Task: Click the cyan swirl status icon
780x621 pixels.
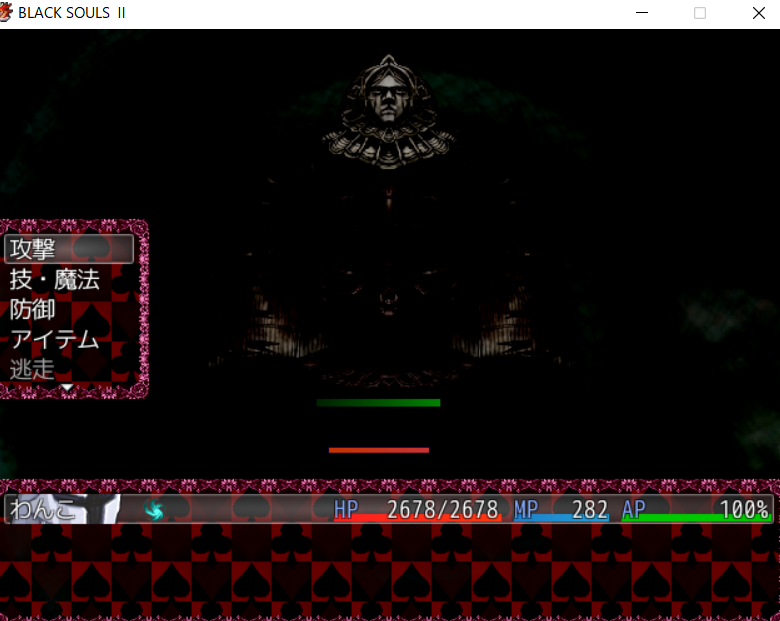Action: [154, 510]
